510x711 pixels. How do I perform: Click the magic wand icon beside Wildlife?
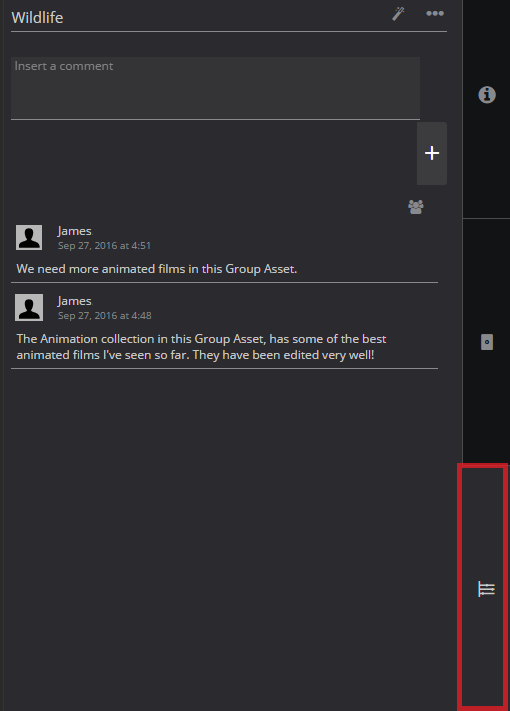click(398, 14)
